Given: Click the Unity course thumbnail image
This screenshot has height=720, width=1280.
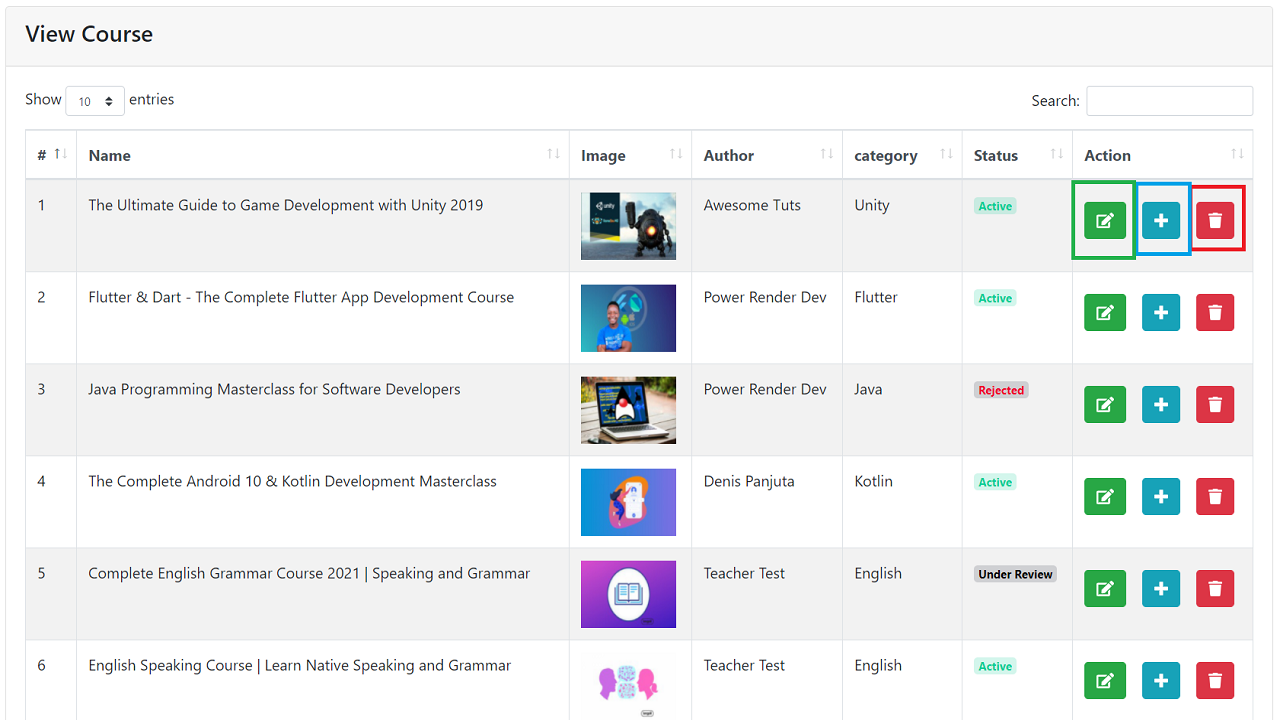Looking at the screenshot, I should [x=628, y=226].
